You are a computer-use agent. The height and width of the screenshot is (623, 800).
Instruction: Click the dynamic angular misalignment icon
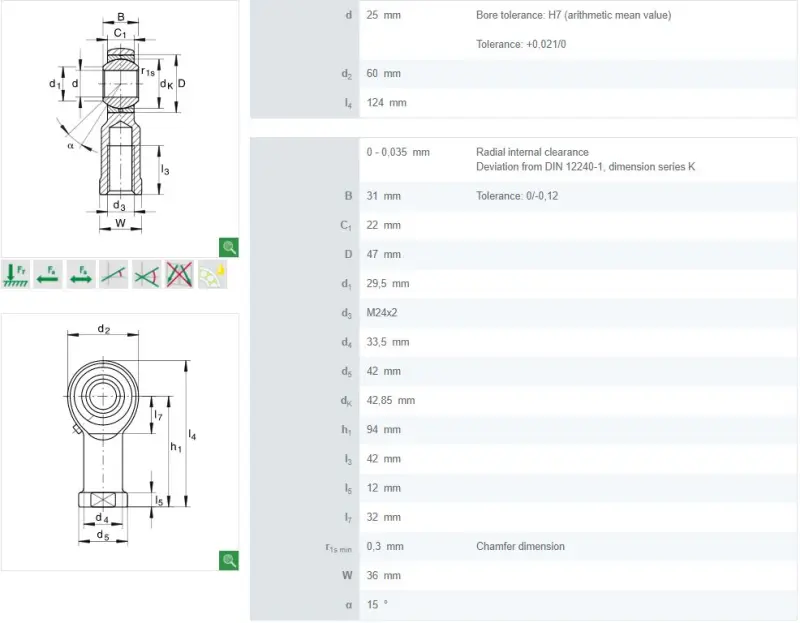point(146,275)
